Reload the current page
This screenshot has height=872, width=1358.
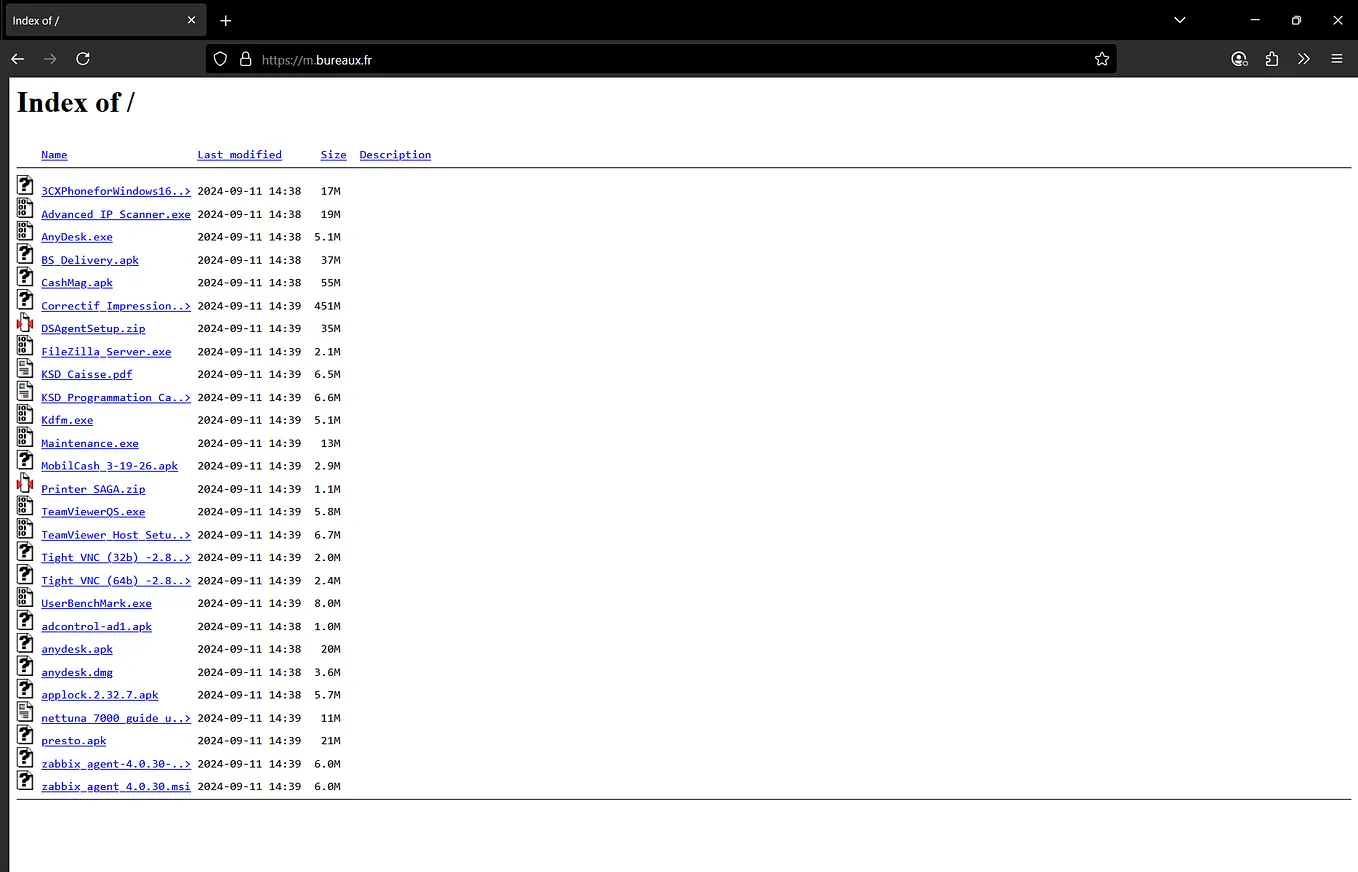pyautogui.click(x=83, y=59)
